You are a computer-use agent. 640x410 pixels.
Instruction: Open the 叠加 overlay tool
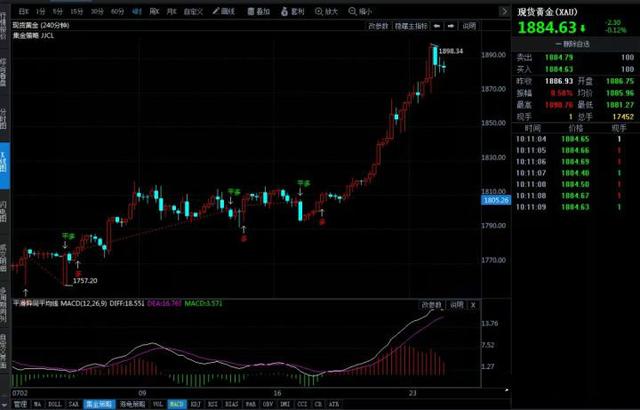tap(259, 11)
